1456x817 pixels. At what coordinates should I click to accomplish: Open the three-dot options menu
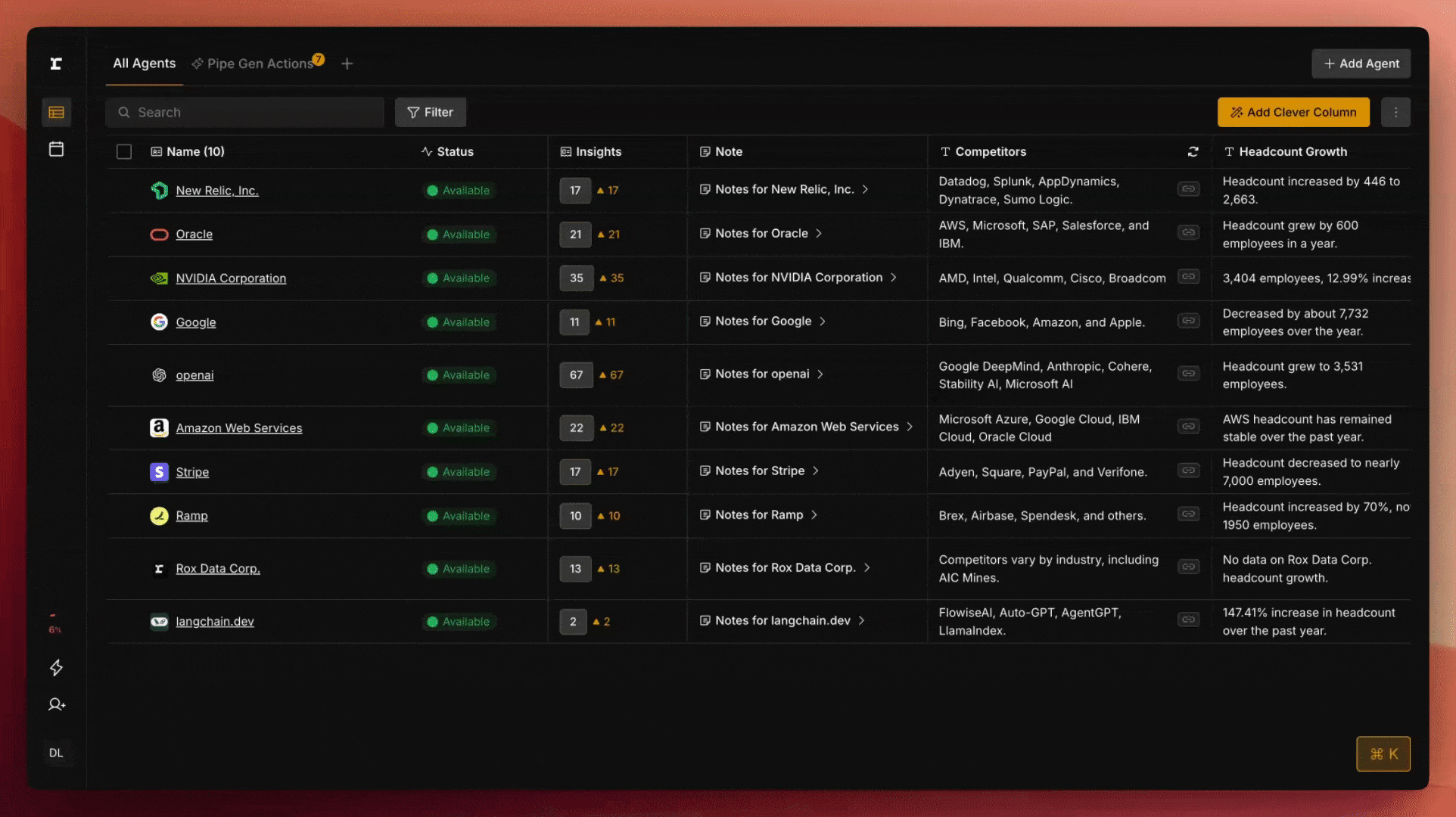click(x=1395, y=112)
